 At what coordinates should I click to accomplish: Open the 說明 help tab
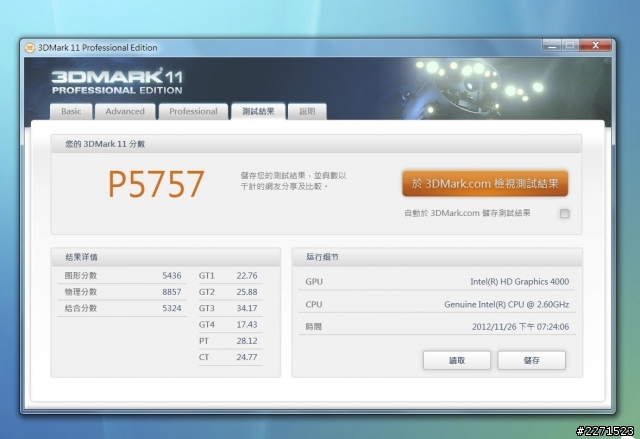coord(307,111)
